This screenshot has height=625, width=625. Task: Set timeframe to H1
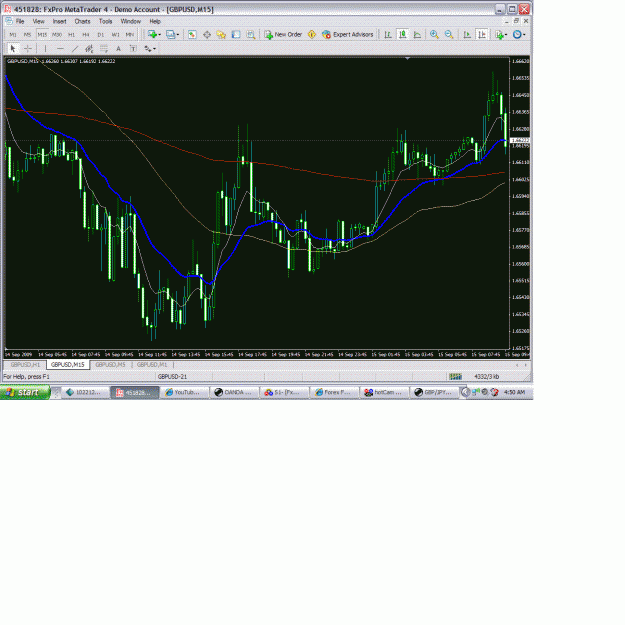[71, 35]
